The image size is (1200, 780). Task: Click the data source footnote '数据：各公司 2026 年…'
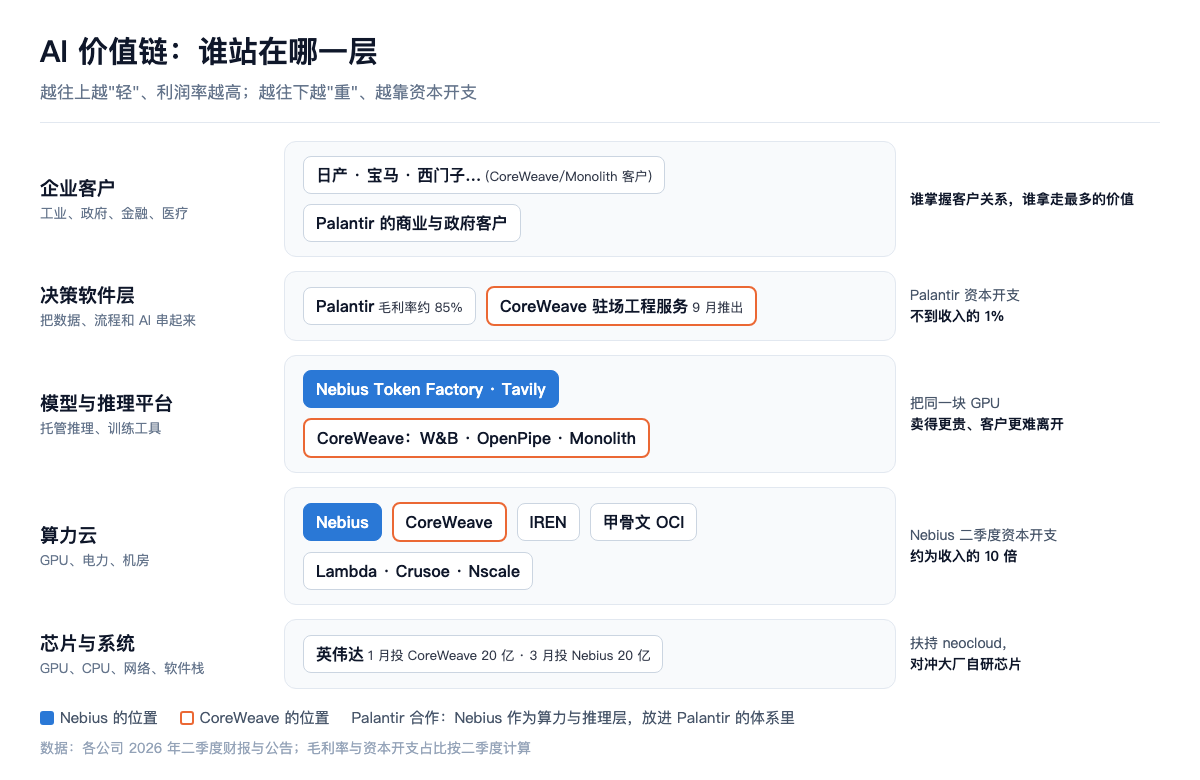(x=285, y=748)
